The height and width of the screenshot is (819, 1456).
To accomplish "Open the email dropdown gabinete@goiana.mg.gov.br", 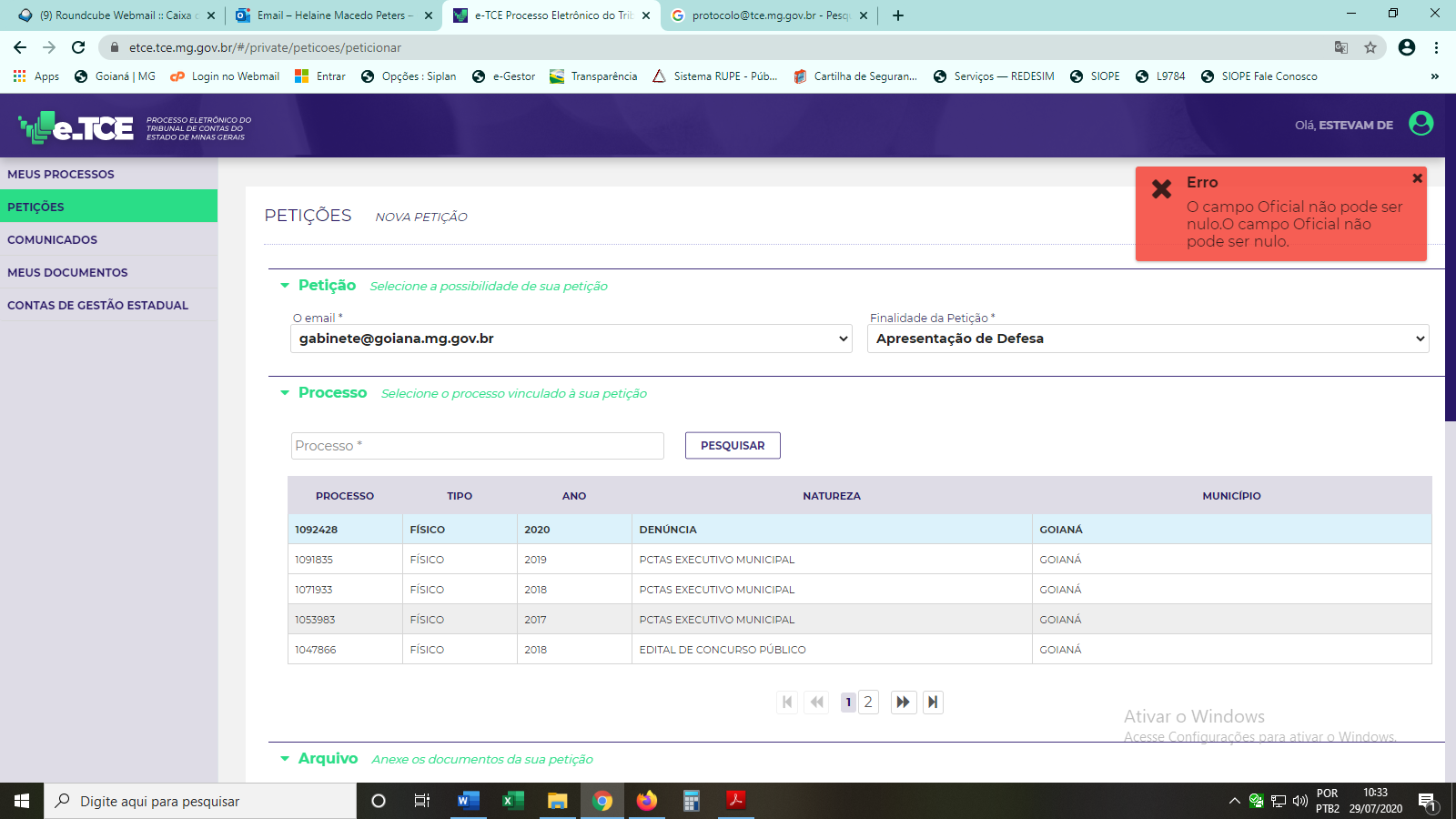I will pos(571,339).
